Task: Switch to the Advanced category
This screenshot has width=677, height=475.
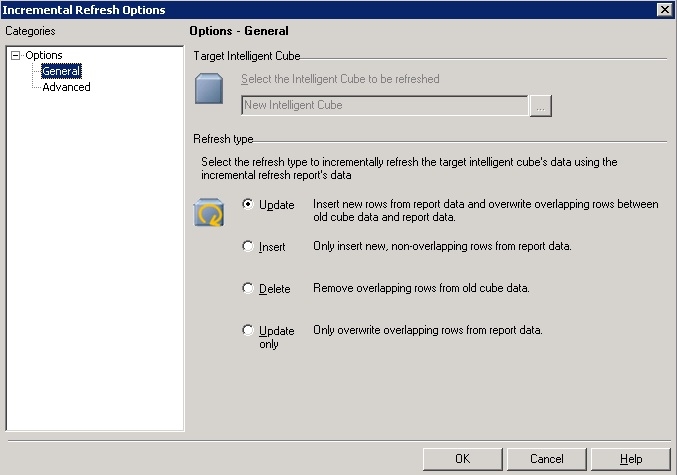Action: tap(66, 87)
